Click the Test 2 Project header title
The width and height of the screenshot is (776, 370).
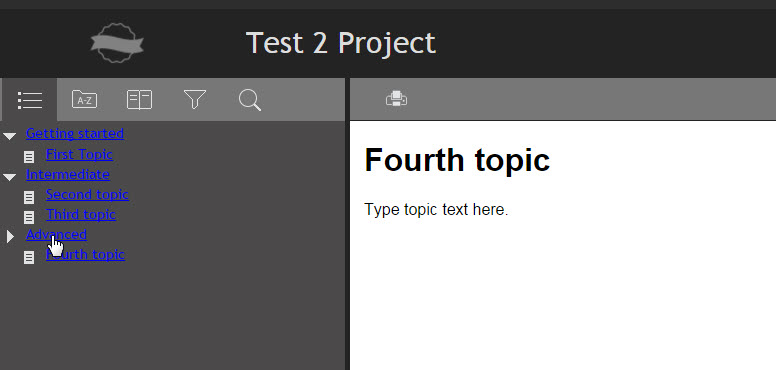[x=340, y=43]
